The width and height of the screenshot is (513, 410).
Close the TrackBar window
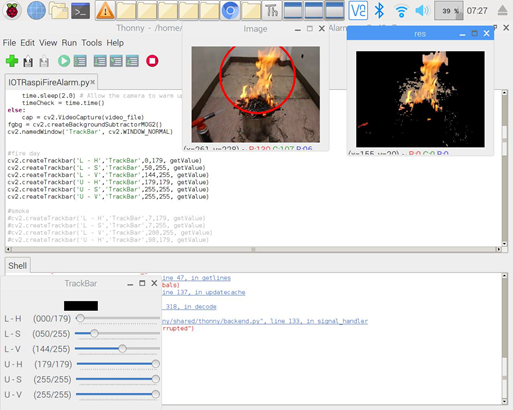pyautogui.click(x=154, y=283)
